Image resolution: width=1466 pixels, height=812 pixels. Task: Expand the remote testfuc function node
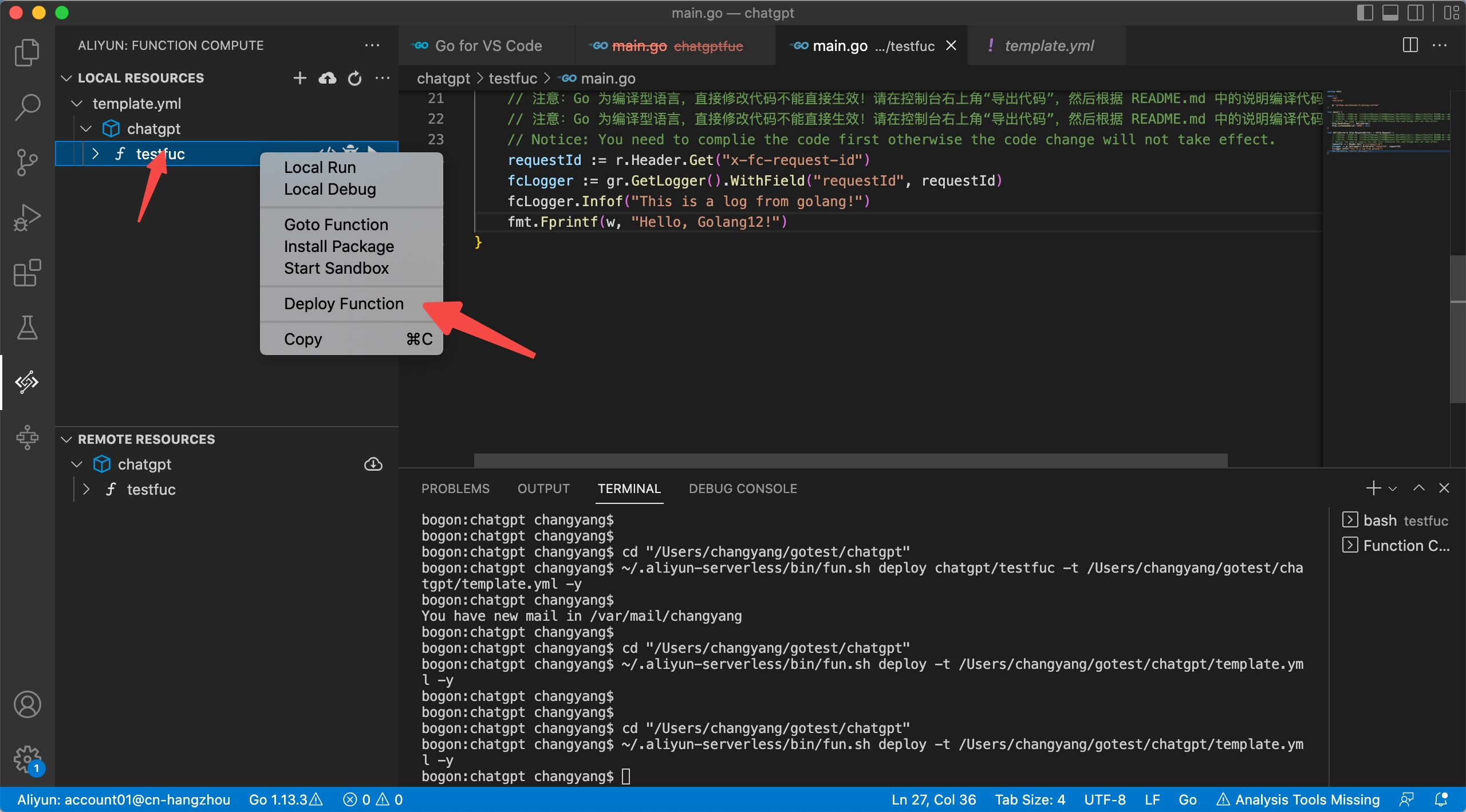[x=86, y=490]
